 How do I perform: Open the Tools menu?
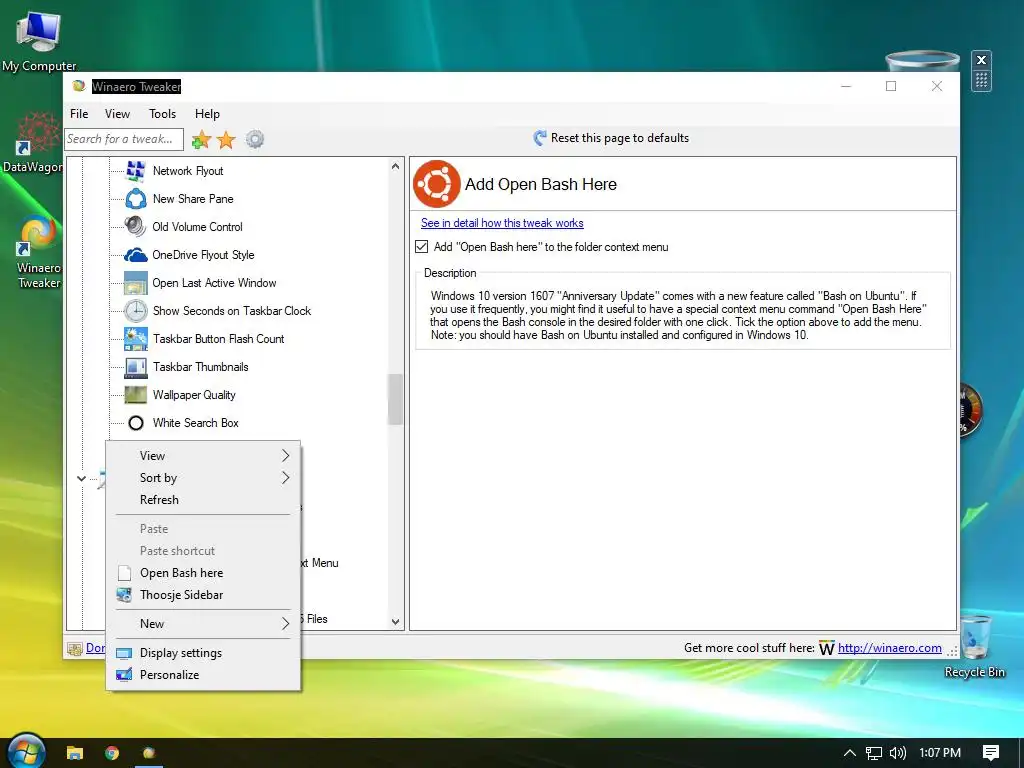pyautogui.click(x=163, y=114)
